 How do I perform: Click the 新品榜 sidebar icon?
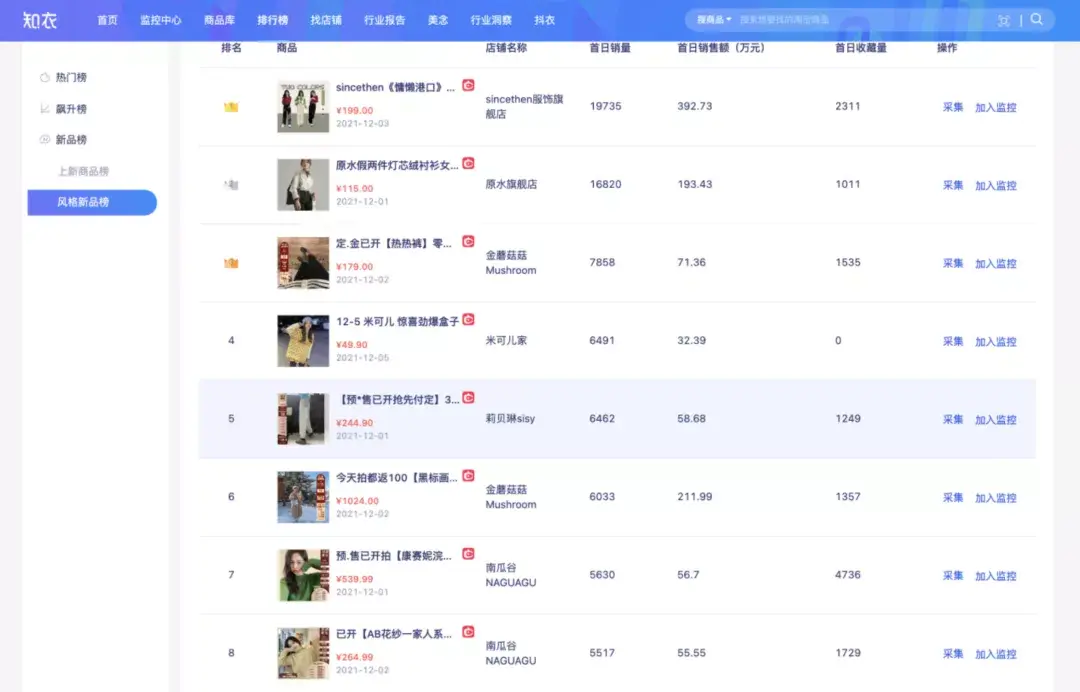(x=45, y=139)
